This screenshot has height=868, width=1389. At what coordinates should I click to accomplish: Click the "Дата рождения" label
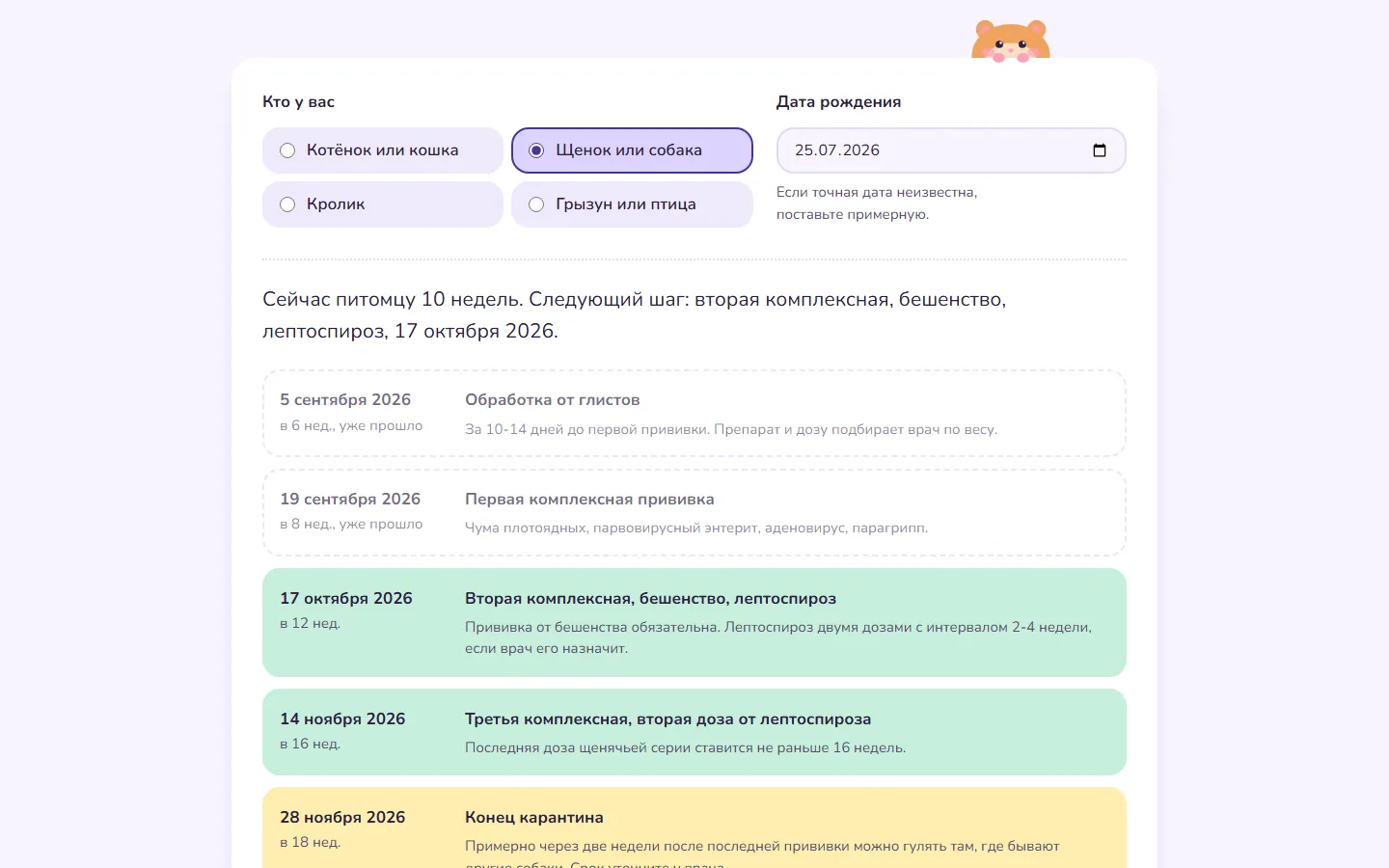click(x=838, y=102)
